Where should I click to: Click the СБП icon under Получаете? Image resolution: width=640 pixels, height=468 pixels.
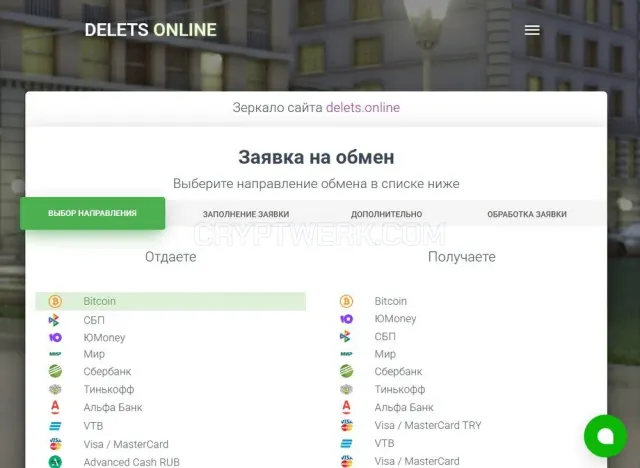coord(345,337)
